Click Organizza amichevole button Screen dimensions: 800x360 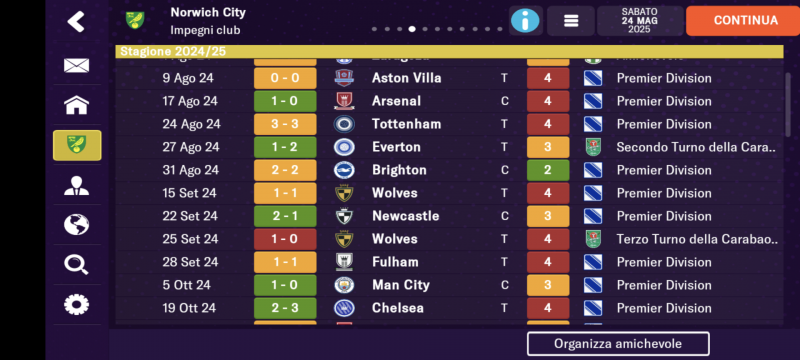pos(618,344)
